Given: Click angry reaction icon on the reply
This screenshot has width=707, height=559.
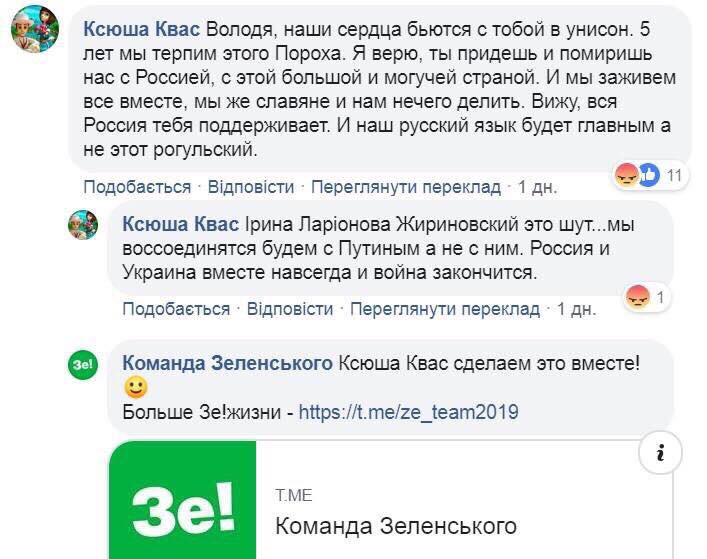Looking at the screenshot, I should 637,296.
